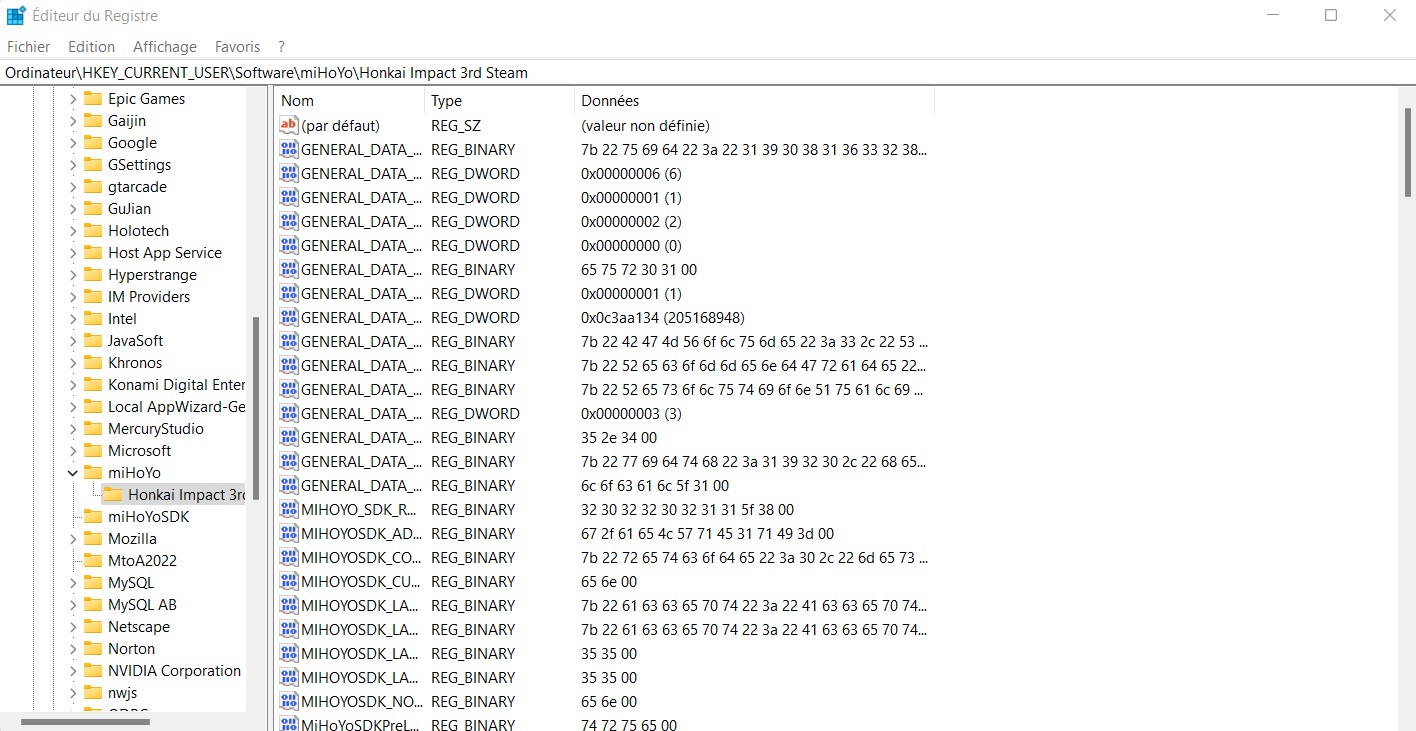Select the IM Providers key
This screenshot has height=731, width=1416.
[149, 297]
